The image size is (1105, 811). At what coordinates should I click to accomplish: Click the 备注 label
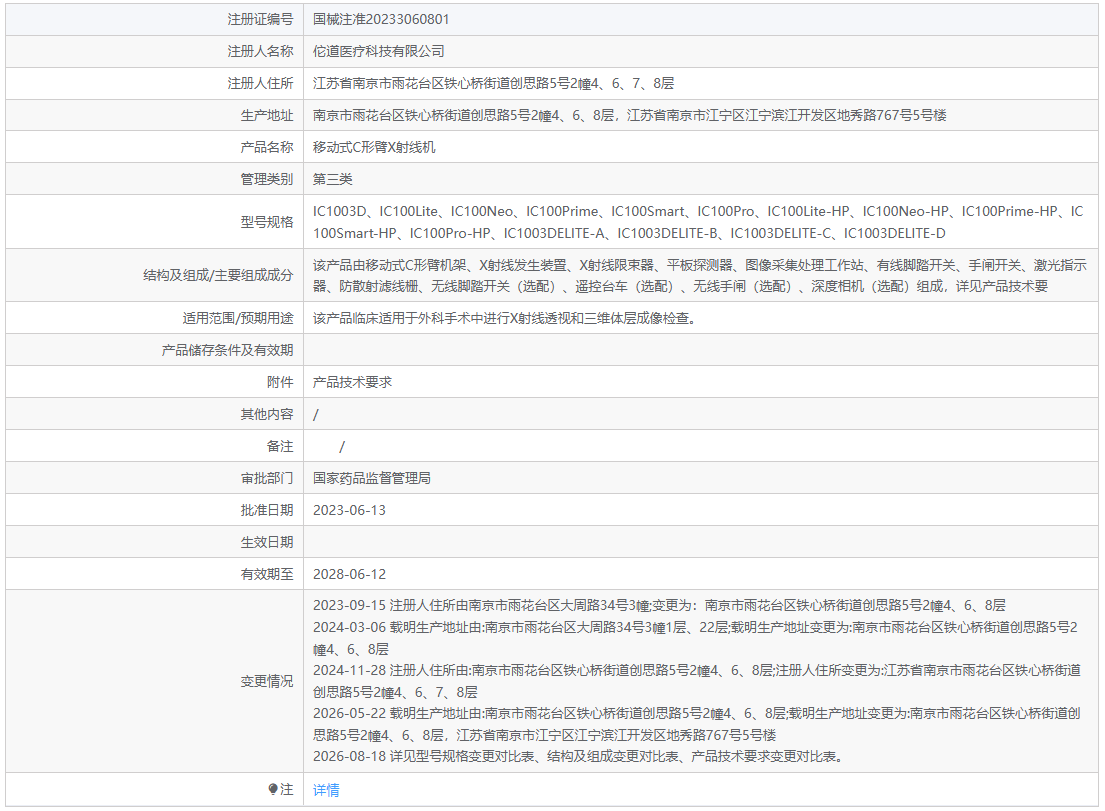coord(280,446)
